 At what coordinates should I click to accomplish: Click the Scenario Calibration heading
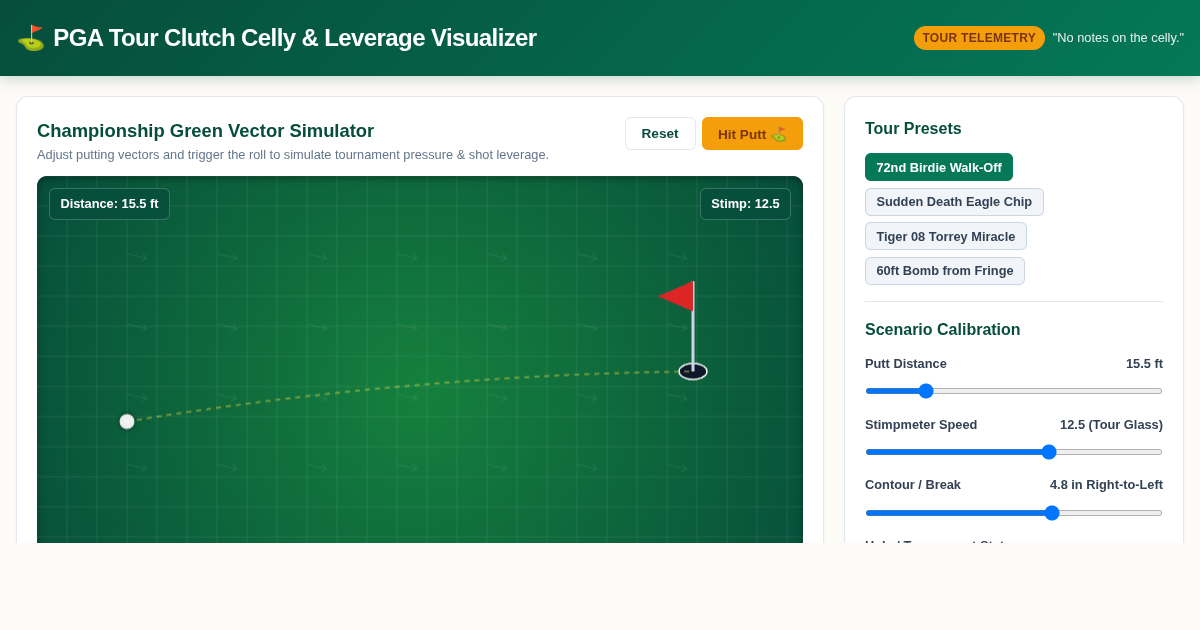(942, 330)
